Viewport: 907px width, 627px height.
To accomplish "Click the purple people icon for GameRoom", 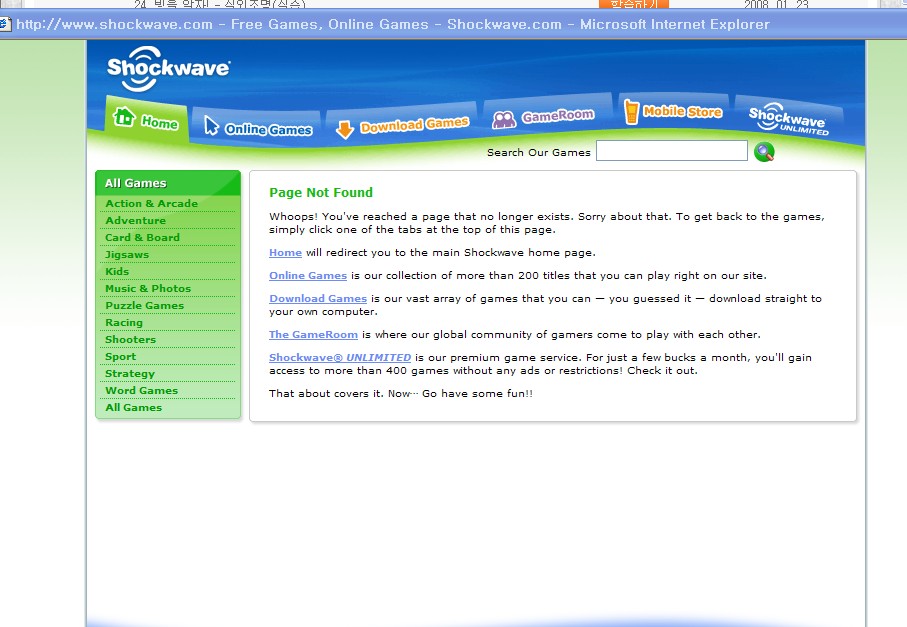I will click(504, 119).
